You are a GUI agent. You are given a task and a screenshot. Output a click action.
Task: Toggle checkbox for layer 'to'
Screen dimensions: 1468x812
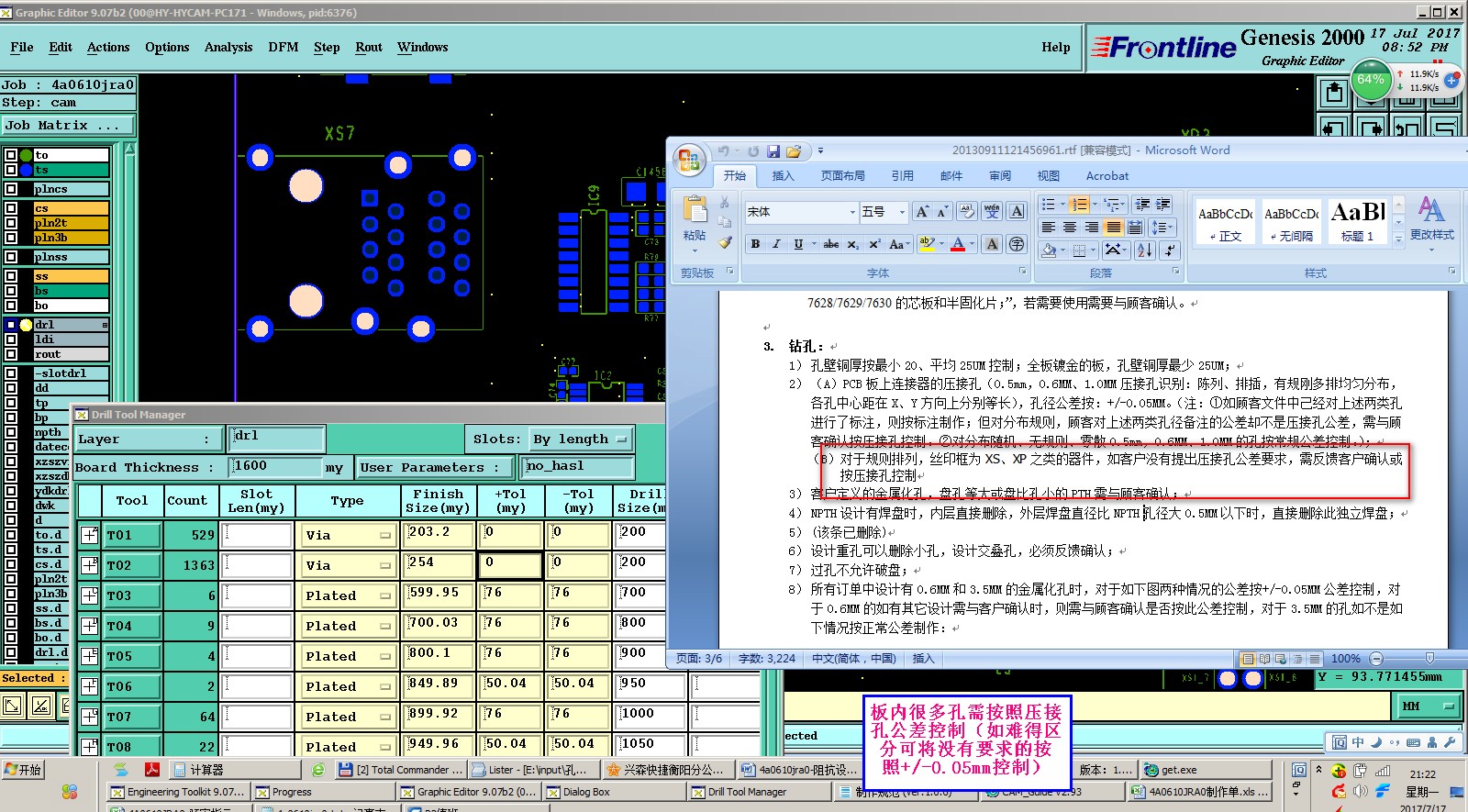[x=11, y=155]
